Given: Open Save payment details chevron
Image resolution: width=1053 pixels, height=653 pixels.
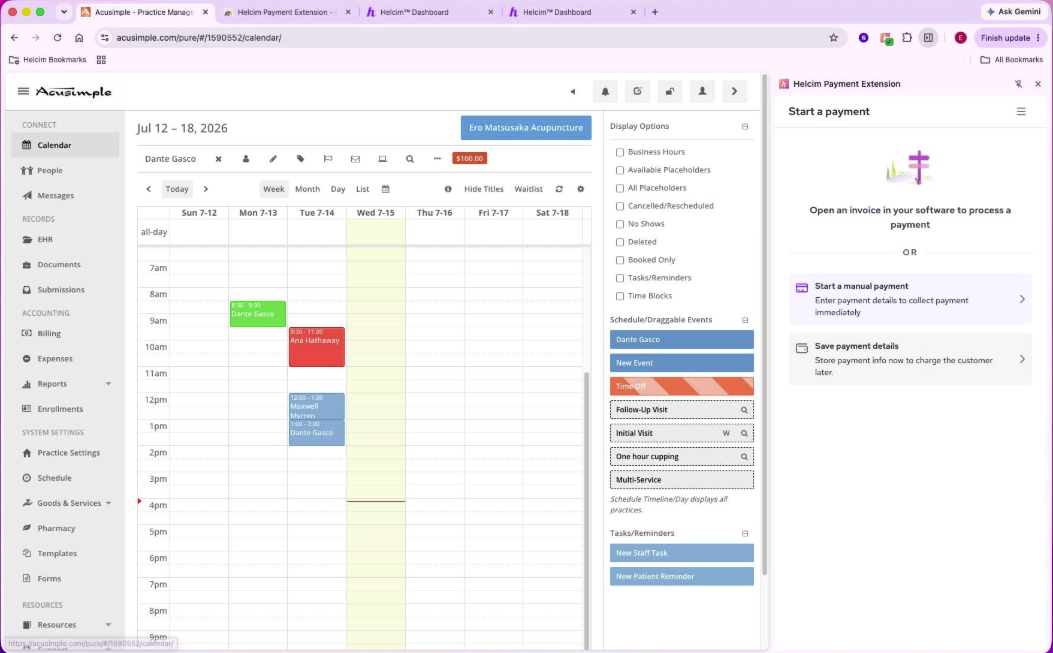Looking at the screenshot, I should (x=1022, y=359).
